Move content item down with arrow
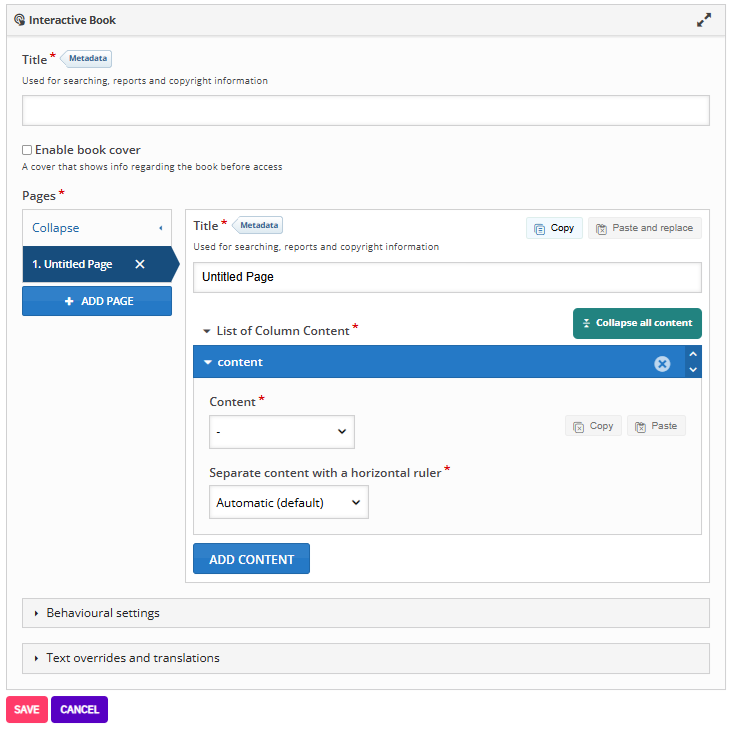The width and height of the screenshot is (729, 729). click(x=693, y=370)
